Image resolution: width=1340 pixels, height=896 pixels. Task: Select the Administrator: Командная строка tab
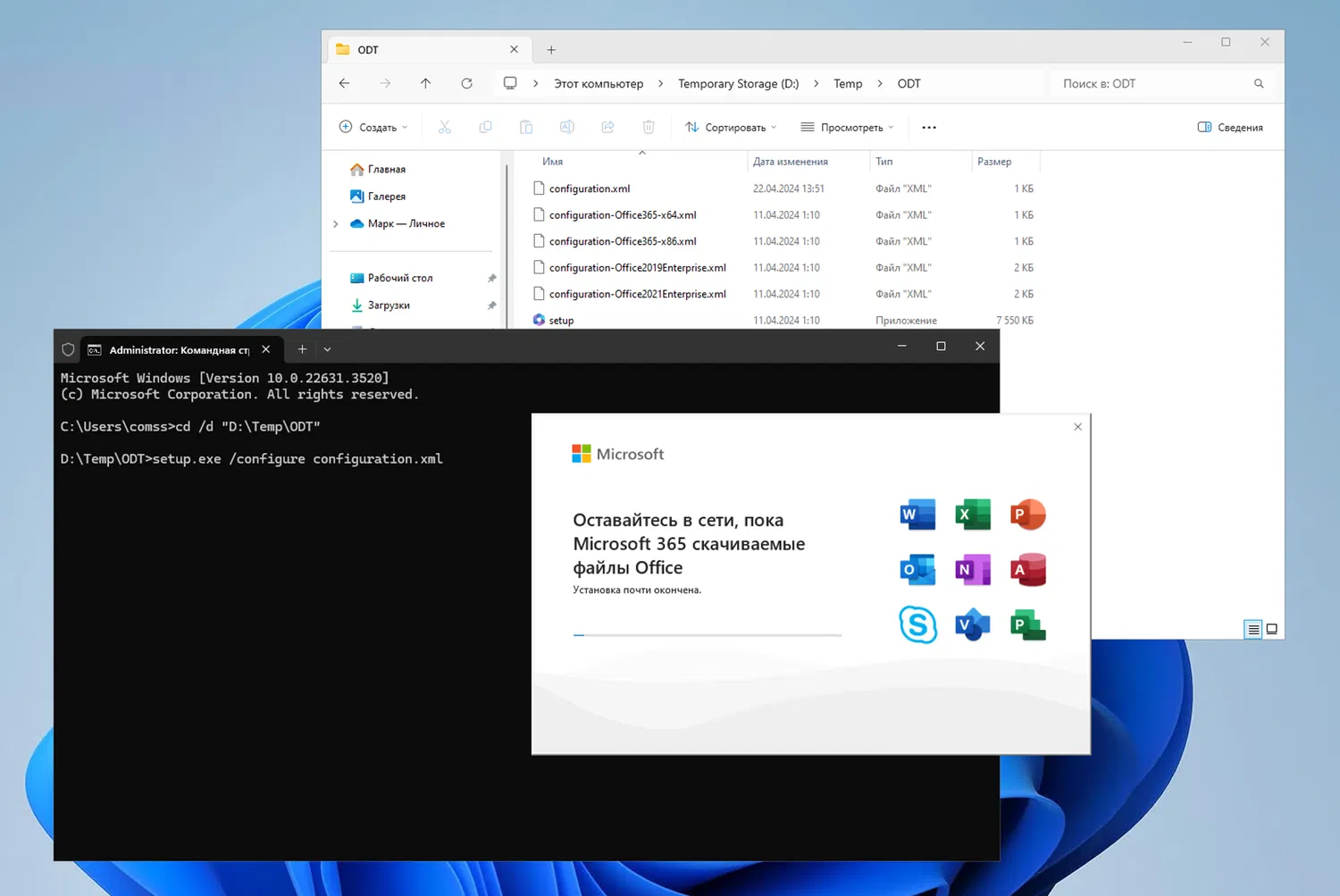pyautogui.click(x=181, y=349)
